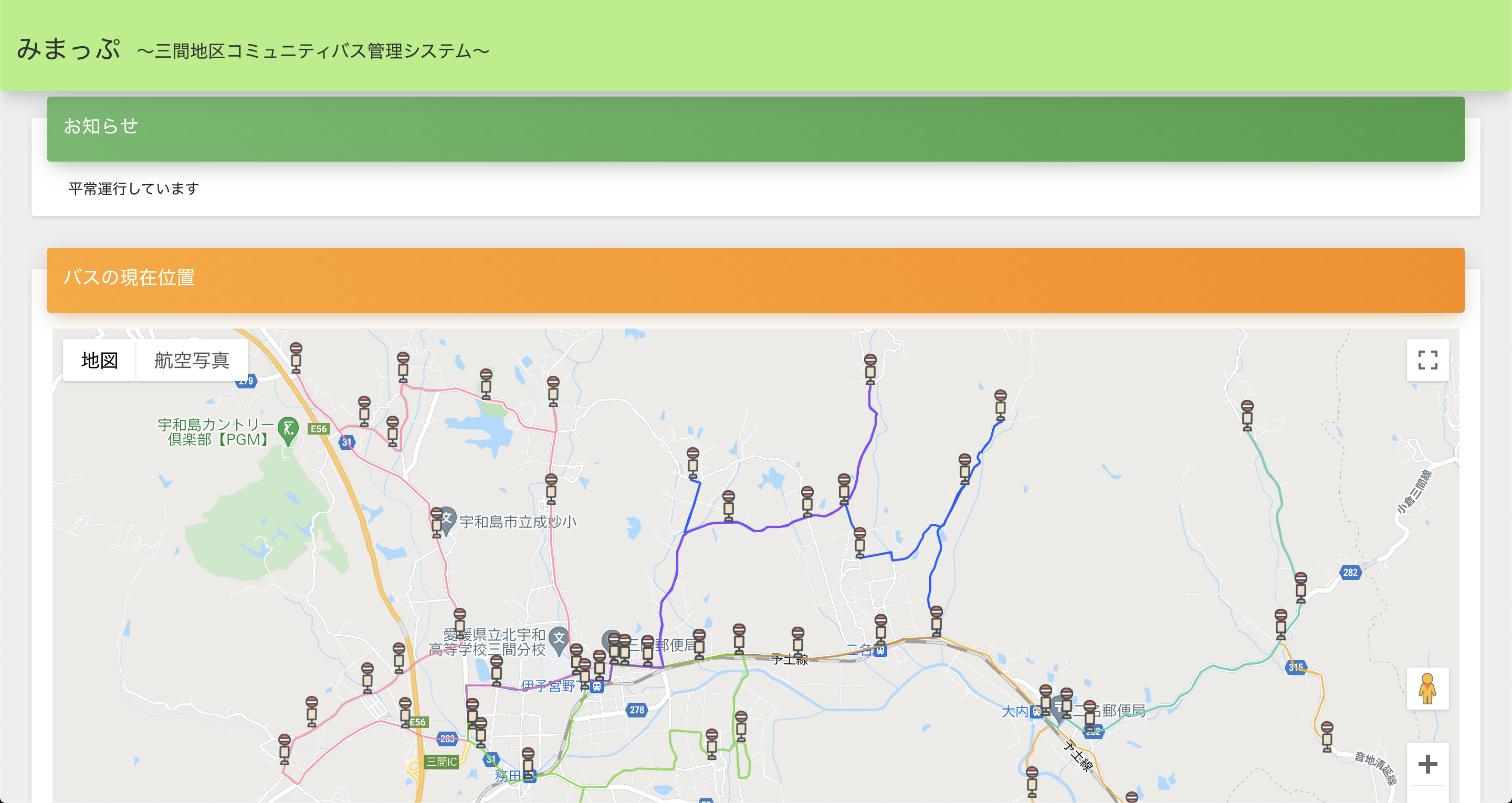Click the バスの現在位置 section header
1512x803 pixels.
point(755,280)
